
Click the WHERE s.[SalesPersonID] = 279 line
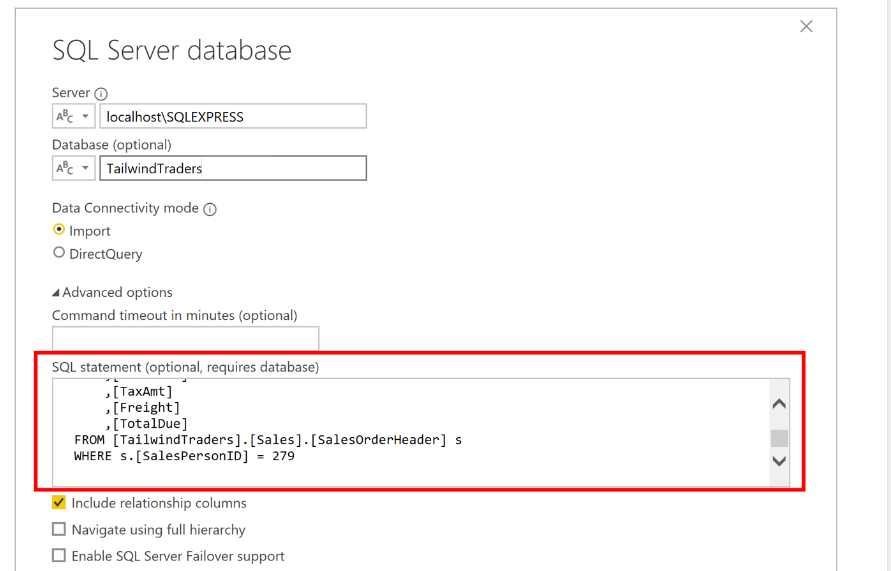185,456
